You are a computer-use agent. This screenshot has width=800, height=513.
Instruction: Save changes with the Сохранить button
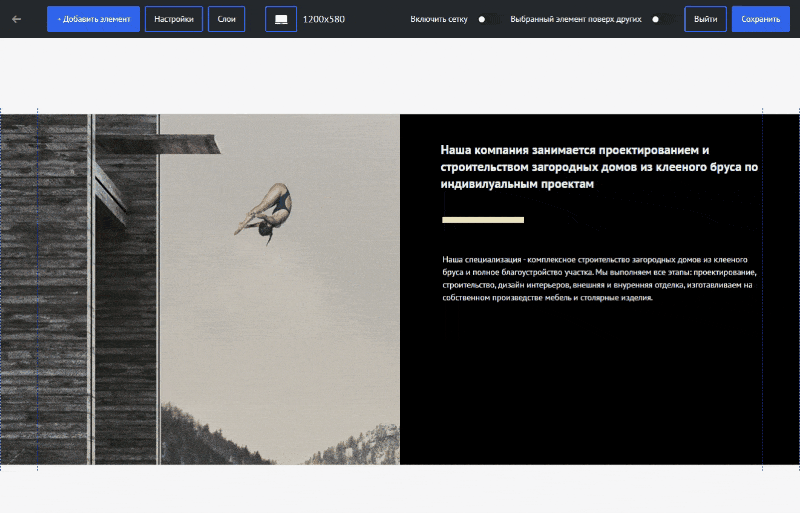[x=760, y=19]
